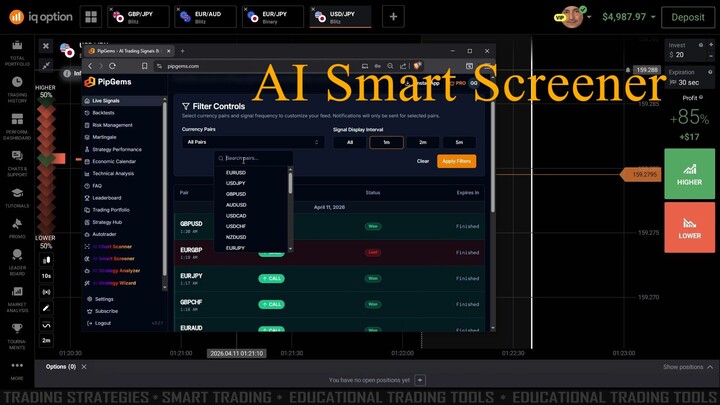The image size is (720, 405).
Task: Click the Deposit button
Action: [688, 17]
